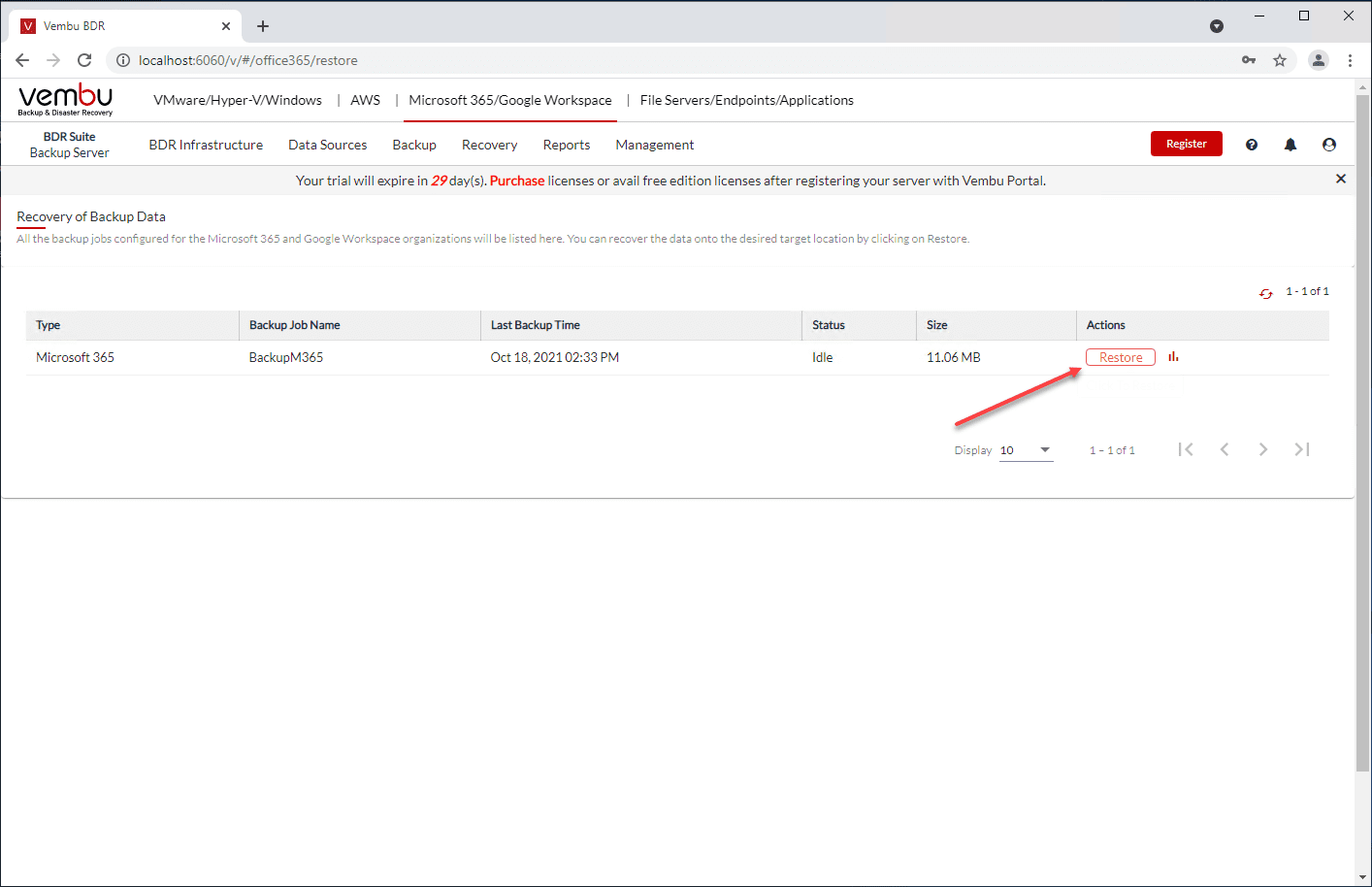Open the VMware/Hyper-V/Windows section

pos(238,100)
